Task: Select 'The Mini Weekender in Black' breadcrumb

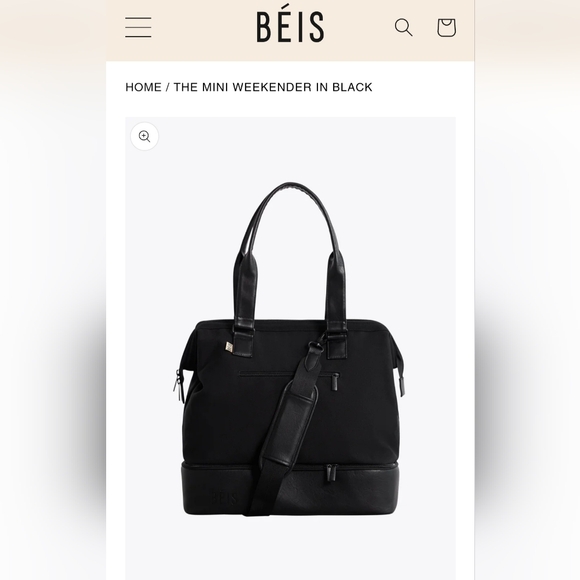Action: [x=273, y=87]
